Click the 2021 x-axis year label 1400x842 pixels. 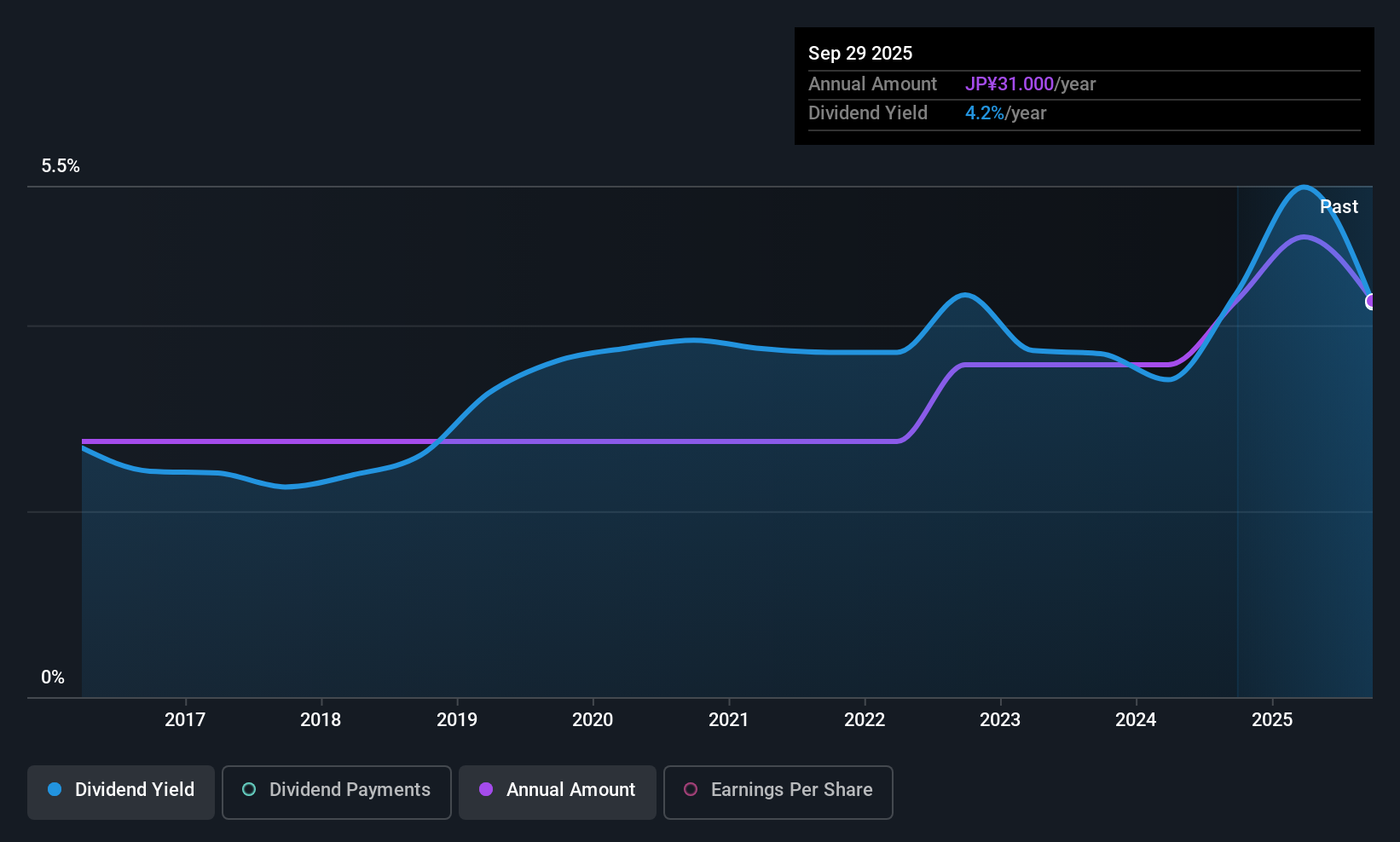729,719
